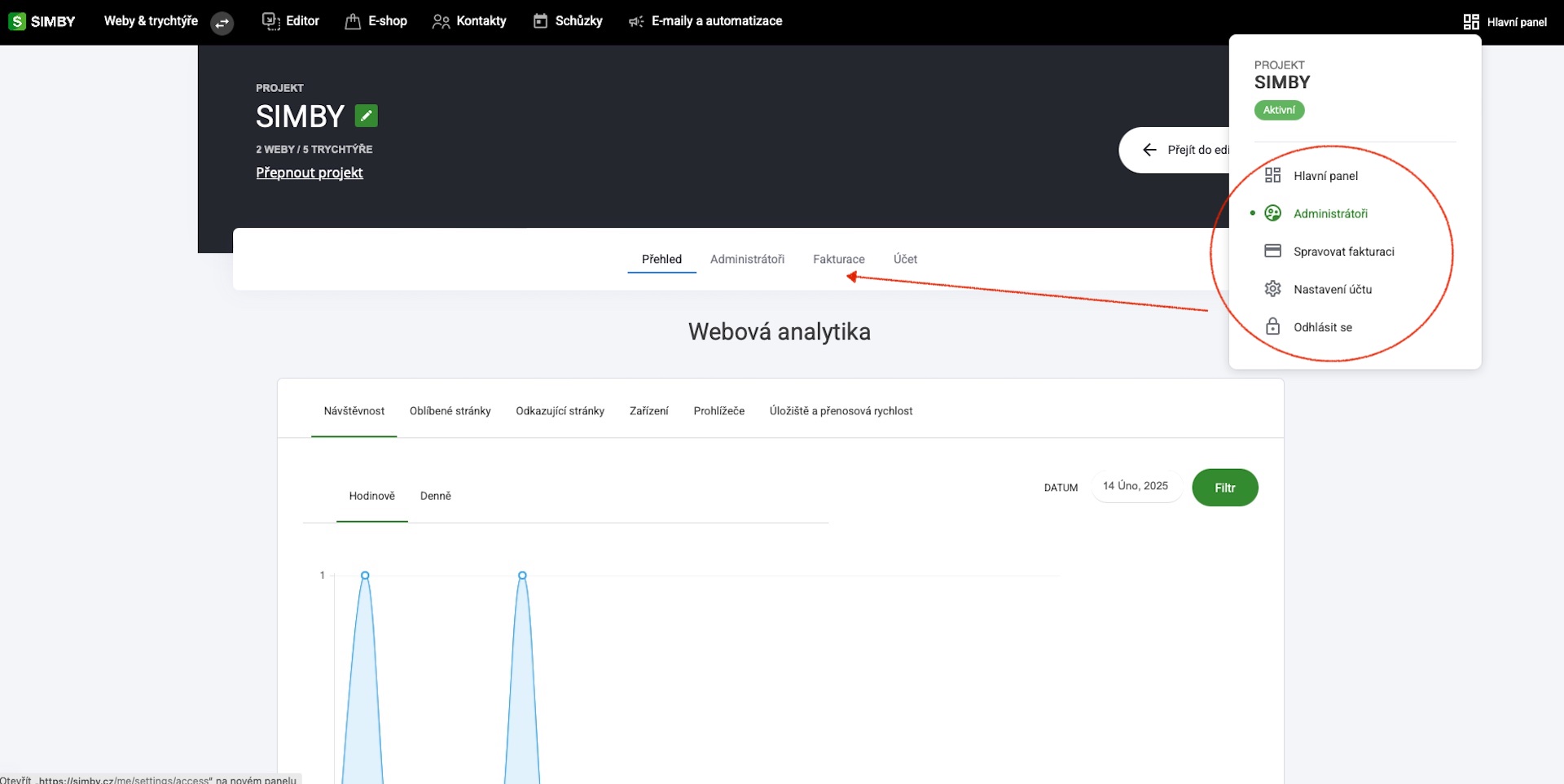Click the Odhlásit se lock icon

tap(1272, 326)
